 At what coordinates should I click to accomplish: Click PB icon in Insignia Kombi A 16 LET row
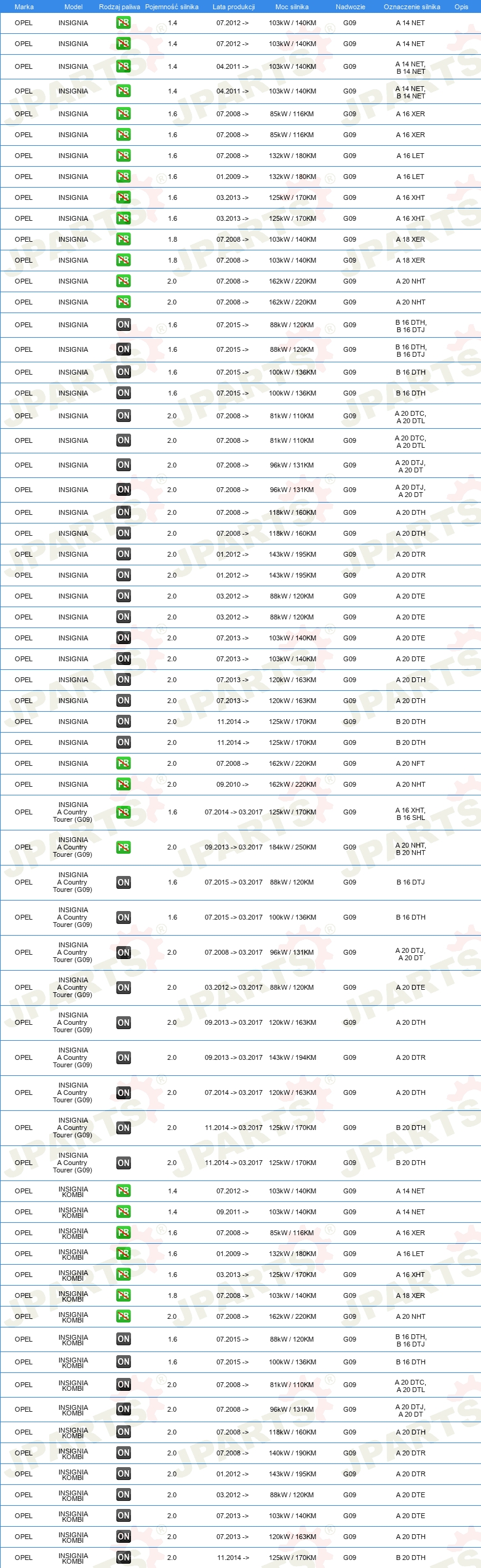coord(123,1254)
